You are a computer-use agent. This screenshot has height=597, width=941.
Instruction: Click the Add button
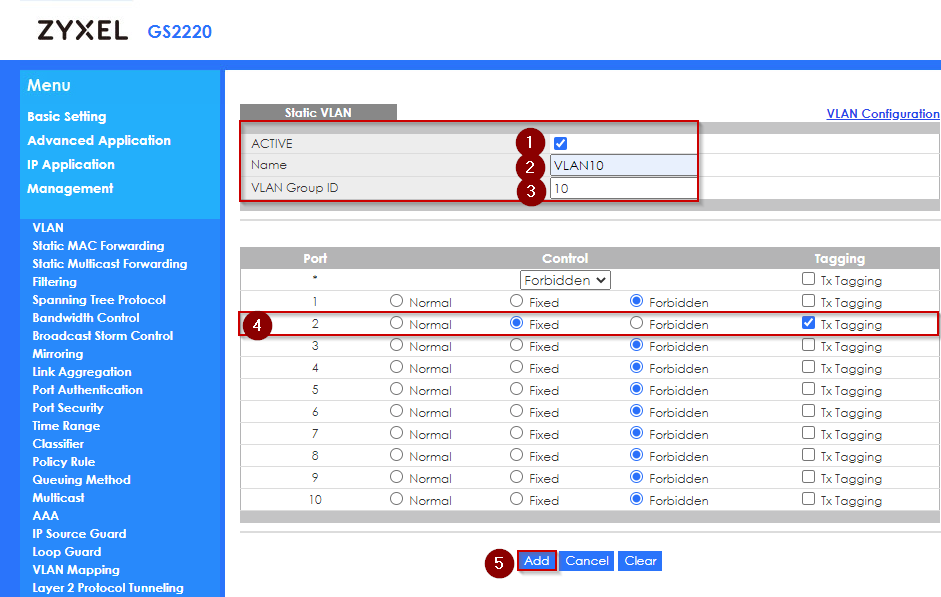click(x=536, y=561)
